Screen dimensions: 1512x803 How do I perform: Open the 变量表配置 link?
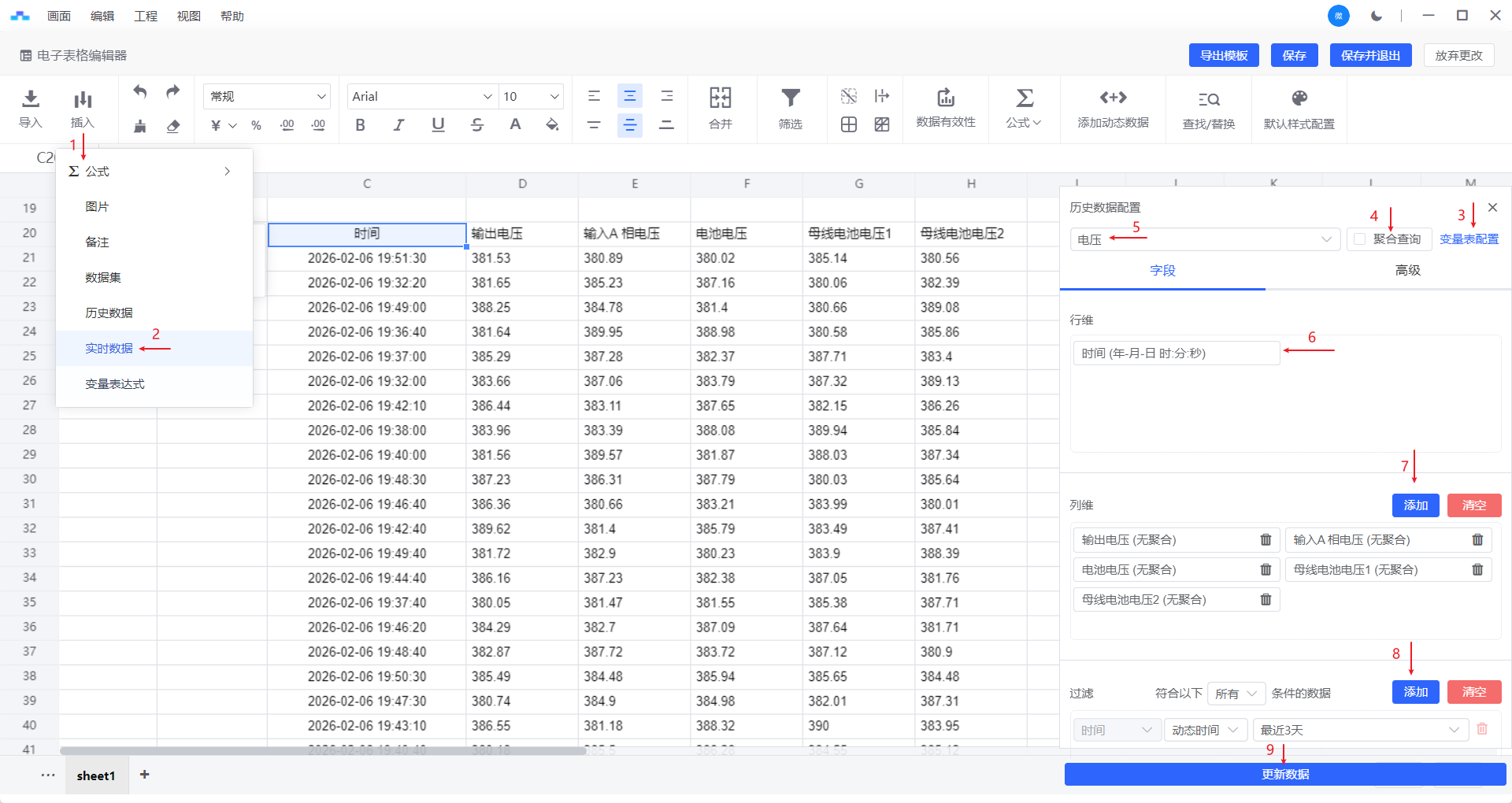point(1469,239)
